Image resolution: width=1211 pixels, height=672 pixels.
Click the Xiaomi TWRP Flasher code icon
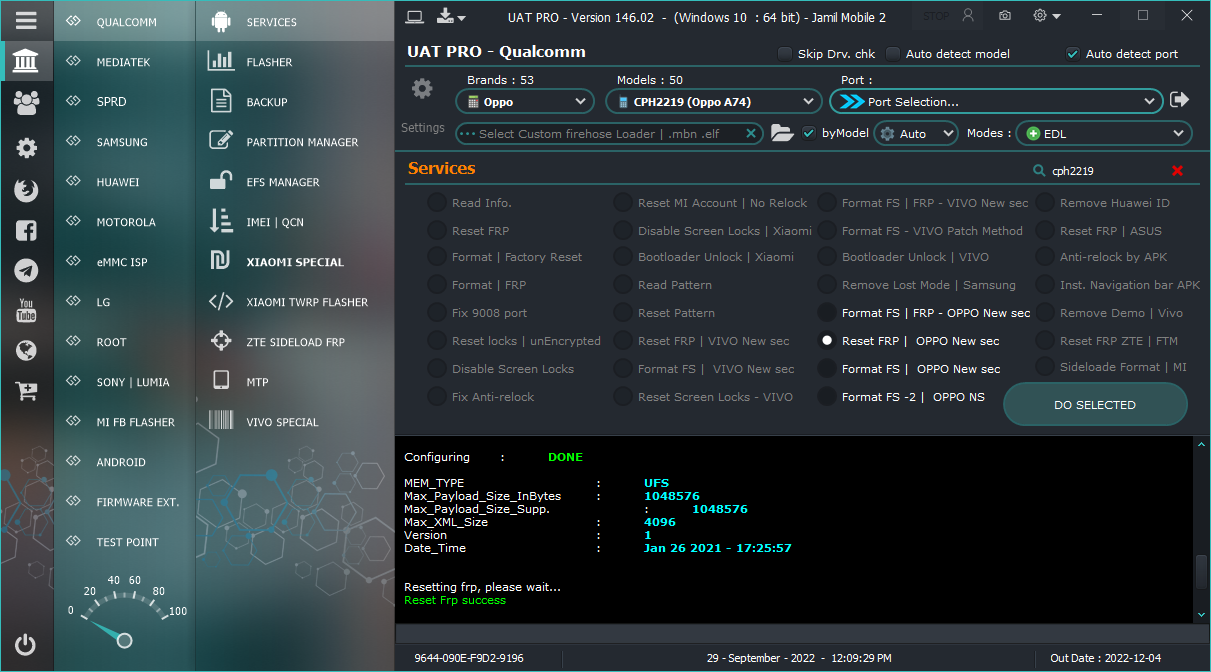(221, 301)
